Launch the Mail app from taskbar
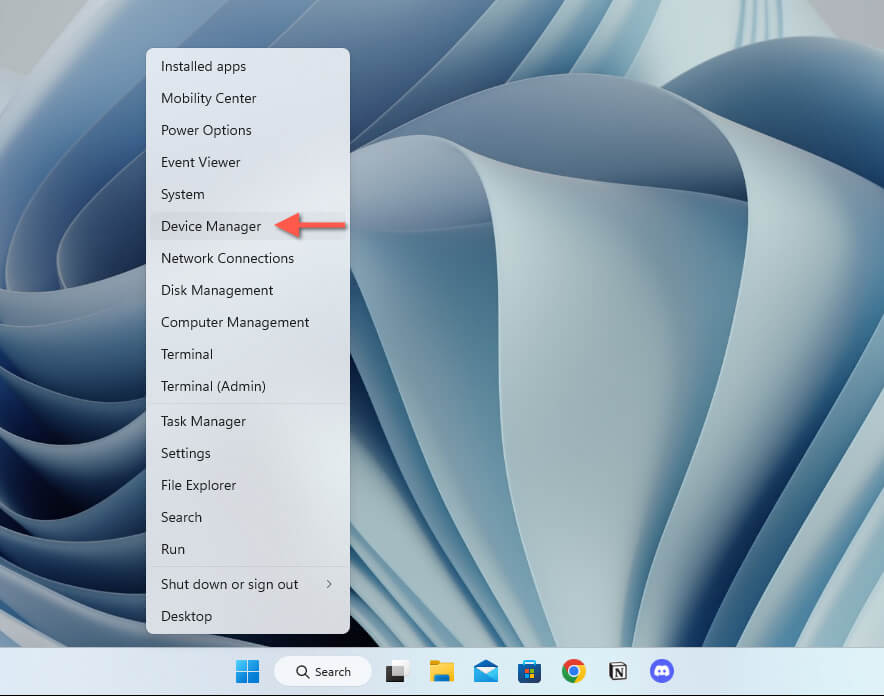This screenshot has height=696, width=884. (x=486, y=671)
